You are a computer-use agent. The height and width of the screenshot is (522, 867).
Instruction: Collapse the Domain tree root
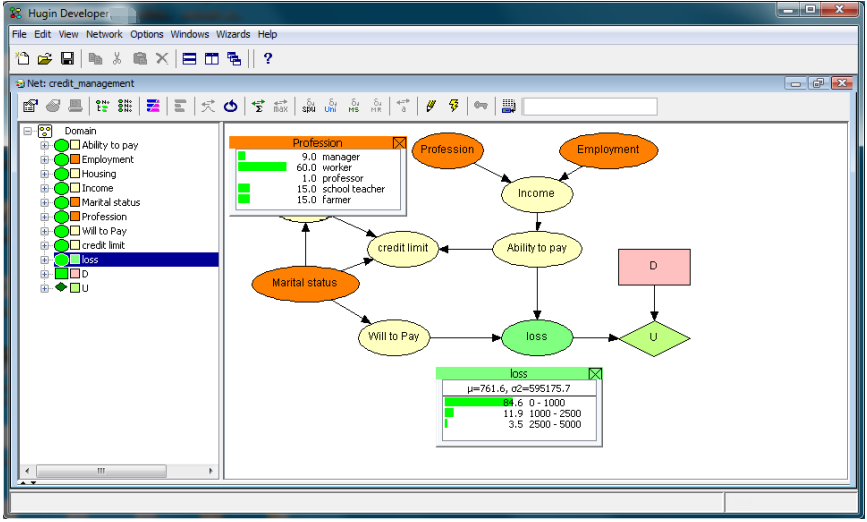click(28, 131)
